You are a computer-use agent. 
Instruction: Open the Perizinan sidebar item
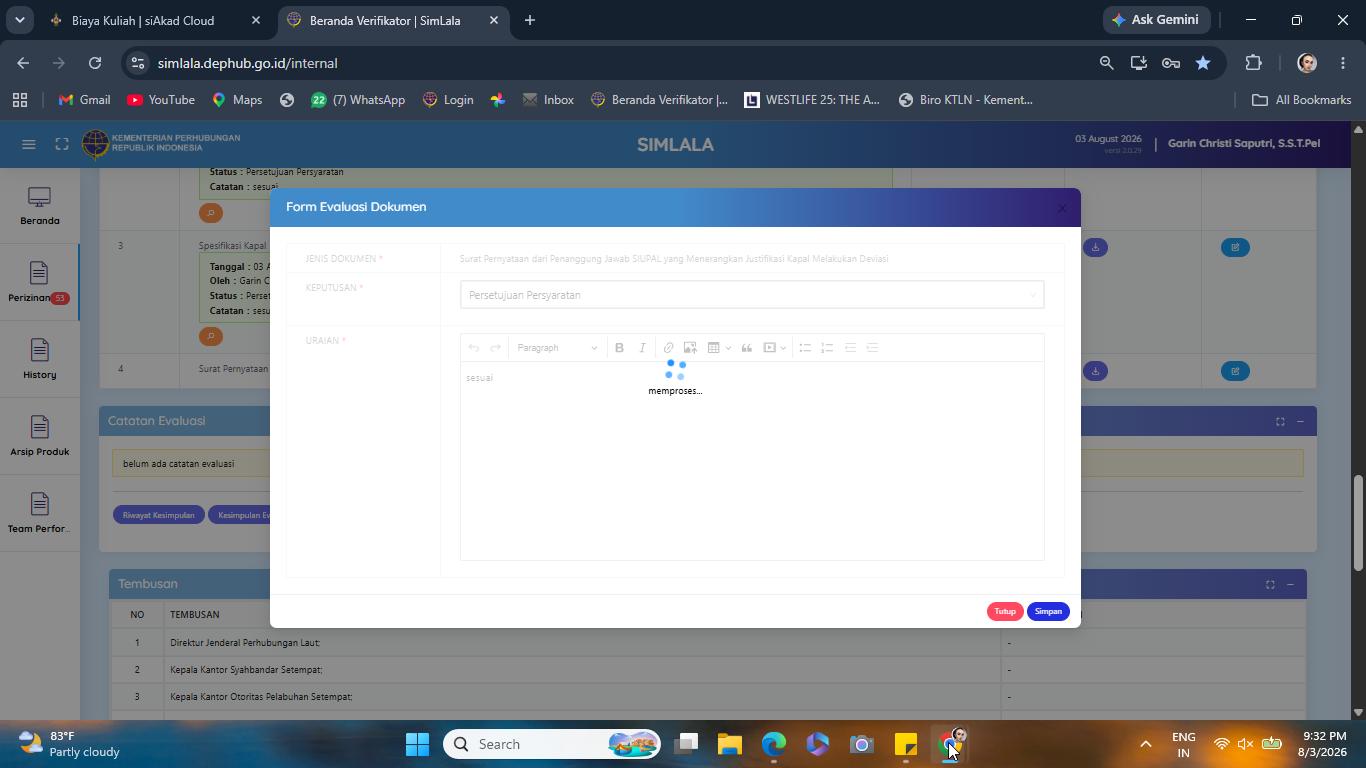tap(39, 283)
